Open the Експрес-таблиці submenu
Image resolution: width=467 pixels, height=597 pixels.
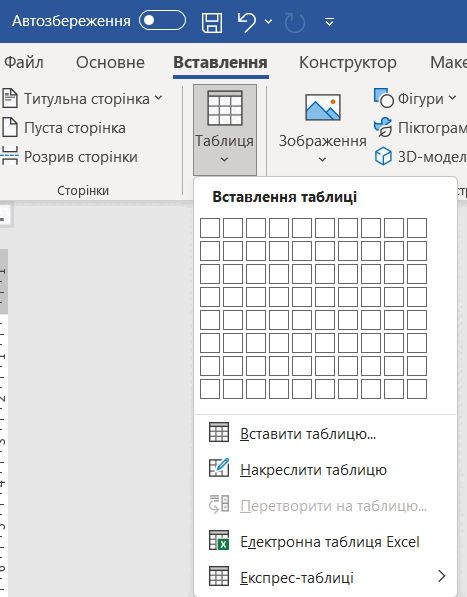click(x=325, y=577)
